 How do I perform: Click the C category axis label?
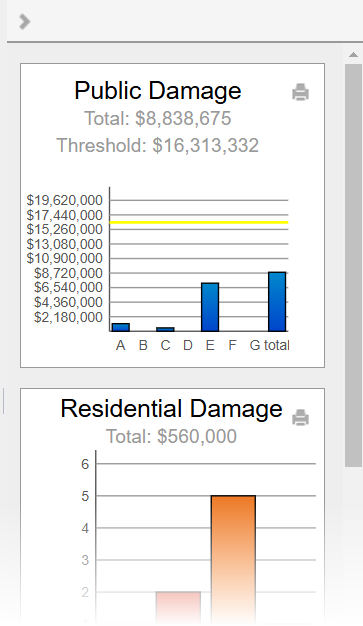(165, 345)
